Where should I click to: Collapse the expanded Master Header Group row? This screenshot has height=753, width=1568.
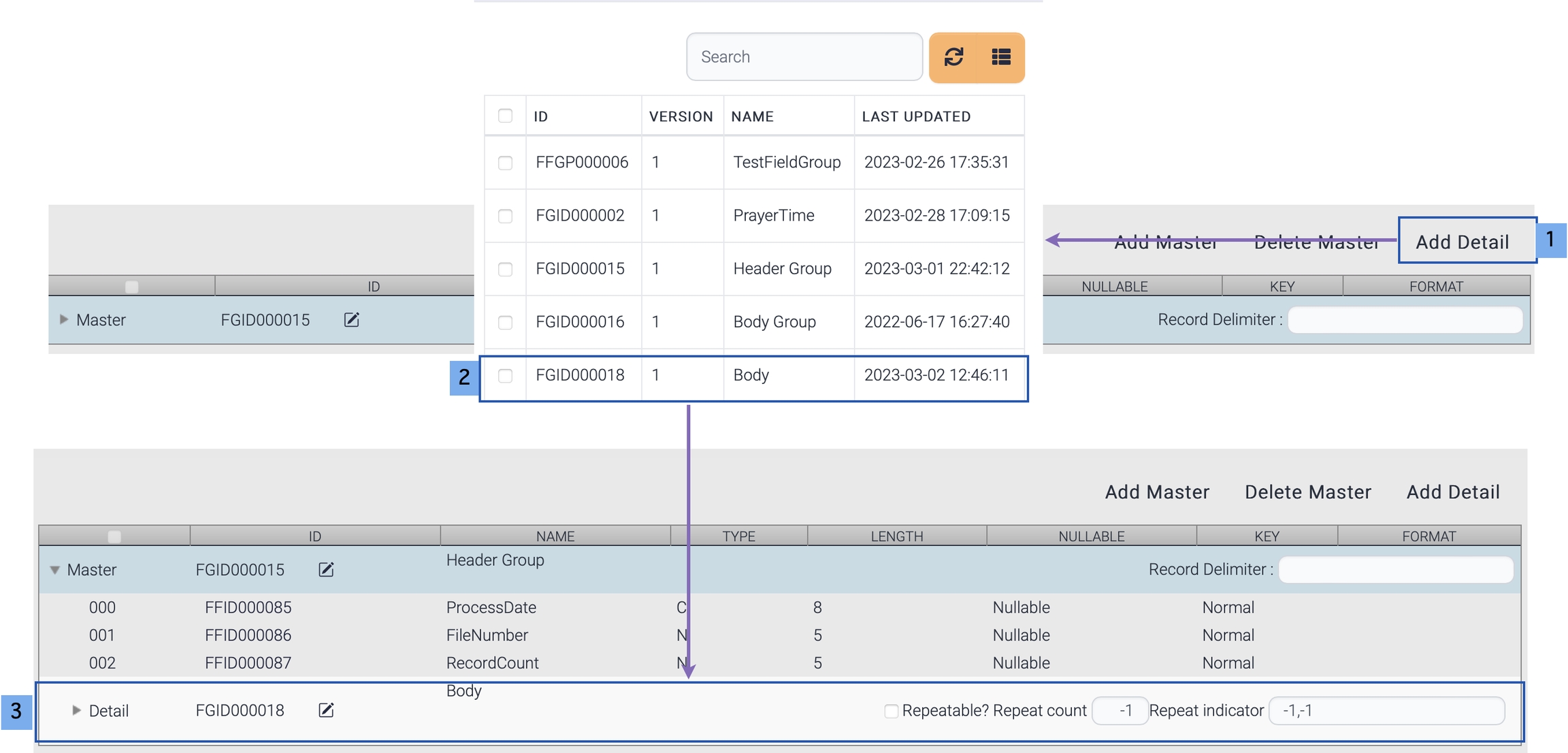[x=55, y=570]
